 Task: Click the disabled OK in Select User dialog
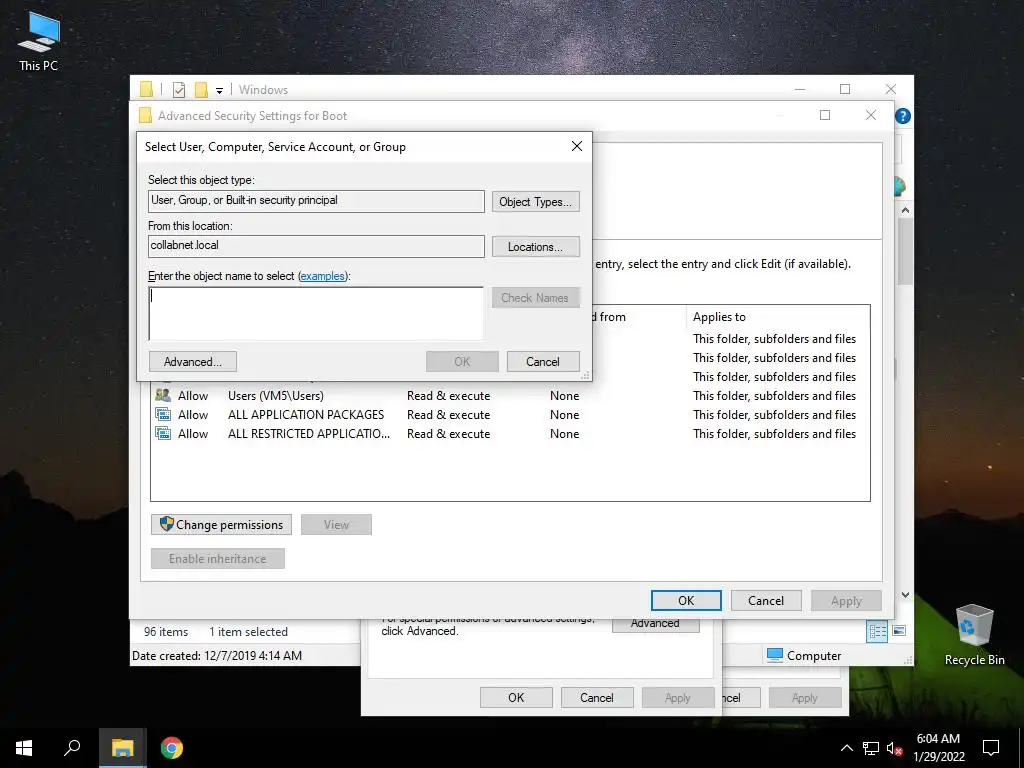coord(462,362)
